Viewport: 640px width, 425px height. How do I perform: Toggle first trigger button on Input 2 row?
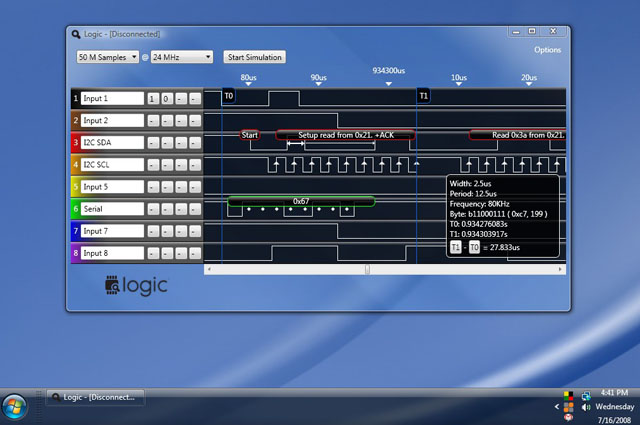(153, 121)
